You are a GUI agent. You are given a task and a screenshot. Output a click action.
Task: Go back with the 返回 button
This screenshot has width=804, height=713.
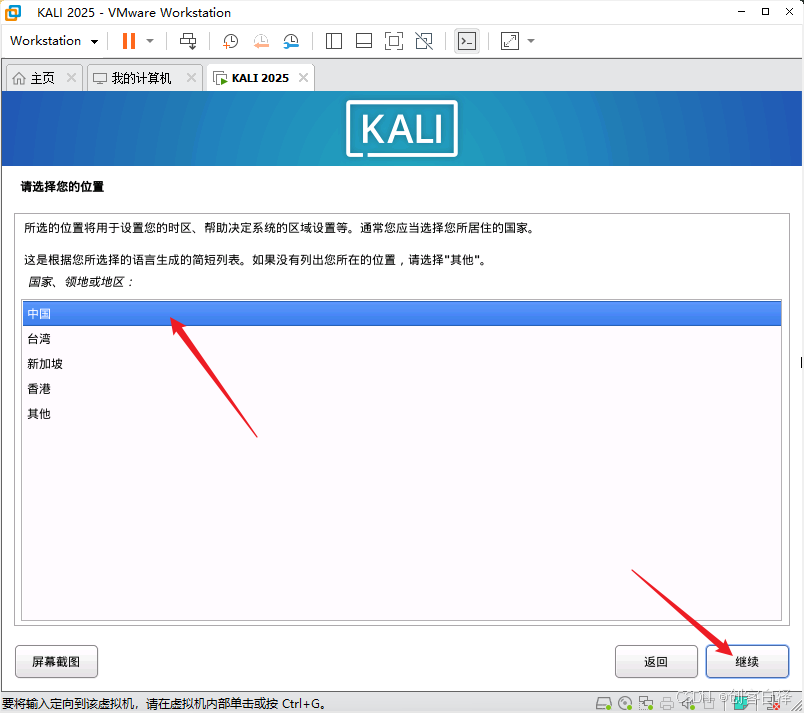coord(656,662)
